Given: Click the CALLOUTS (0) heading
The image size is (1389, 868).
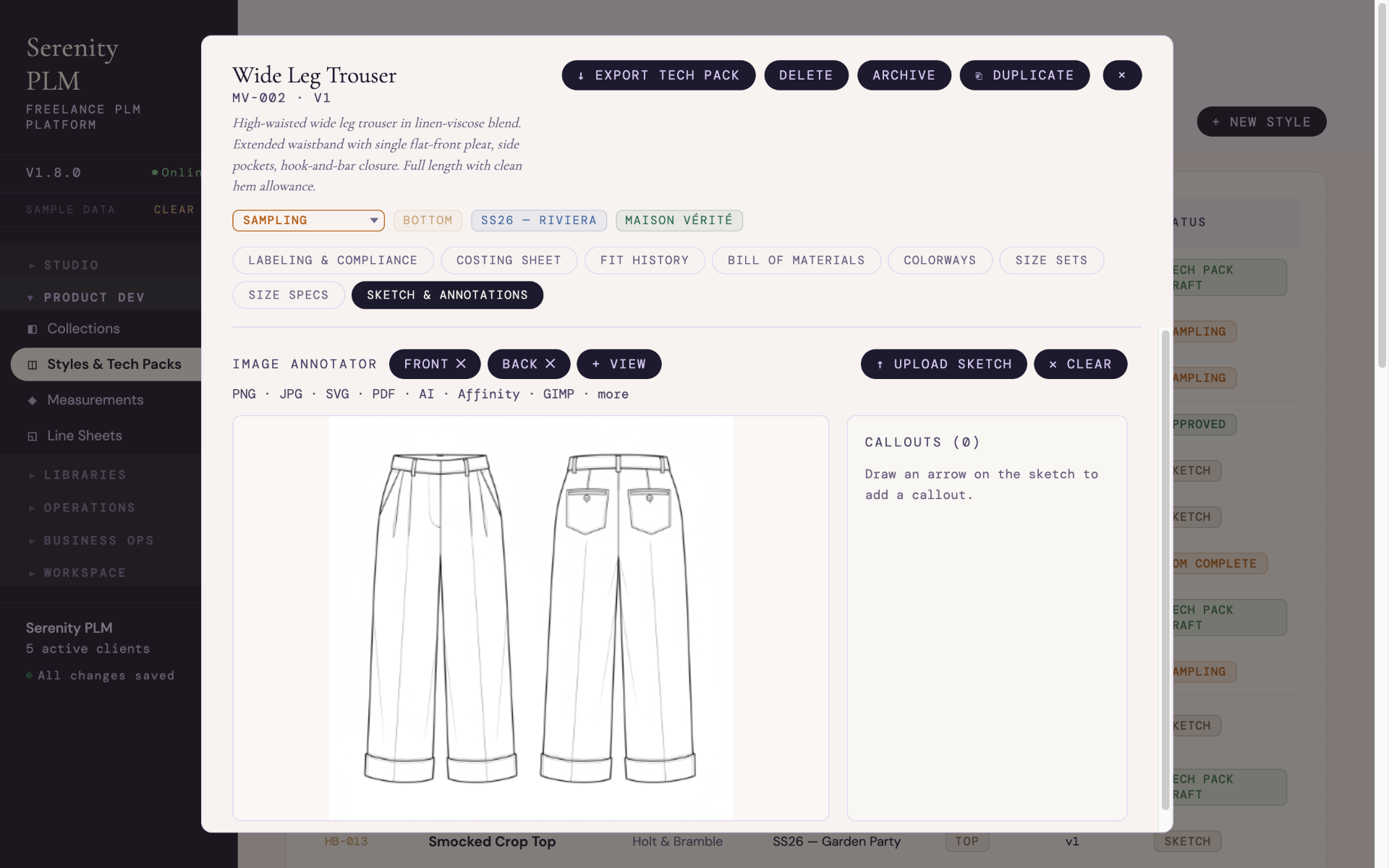Looking at the screenshot, I should point(922,442).
